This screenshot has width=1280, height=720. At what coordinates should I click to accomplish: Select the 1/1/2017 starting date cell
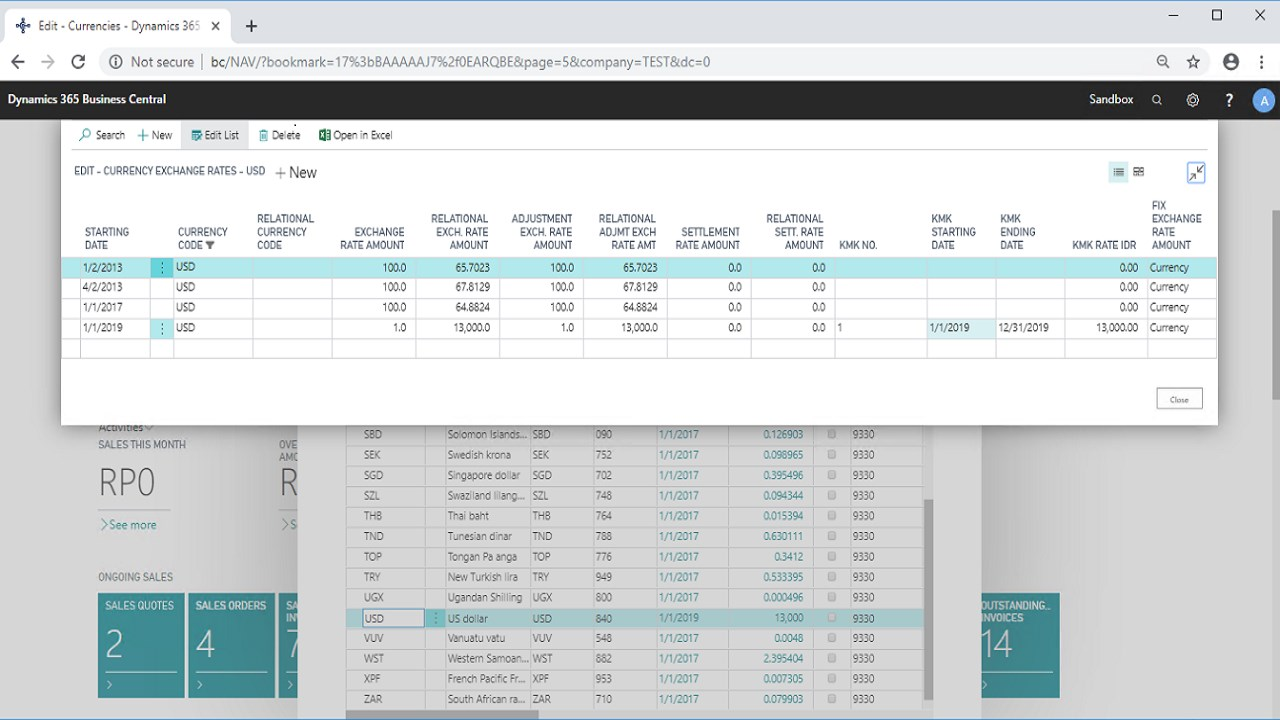click(115, 308)
